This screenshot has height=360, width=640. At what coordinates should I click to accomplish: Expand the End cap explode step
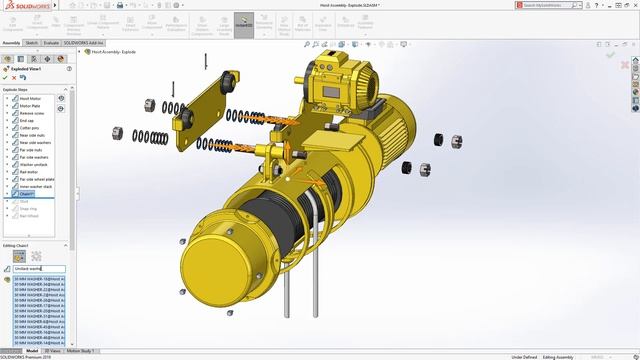(7, 121)
